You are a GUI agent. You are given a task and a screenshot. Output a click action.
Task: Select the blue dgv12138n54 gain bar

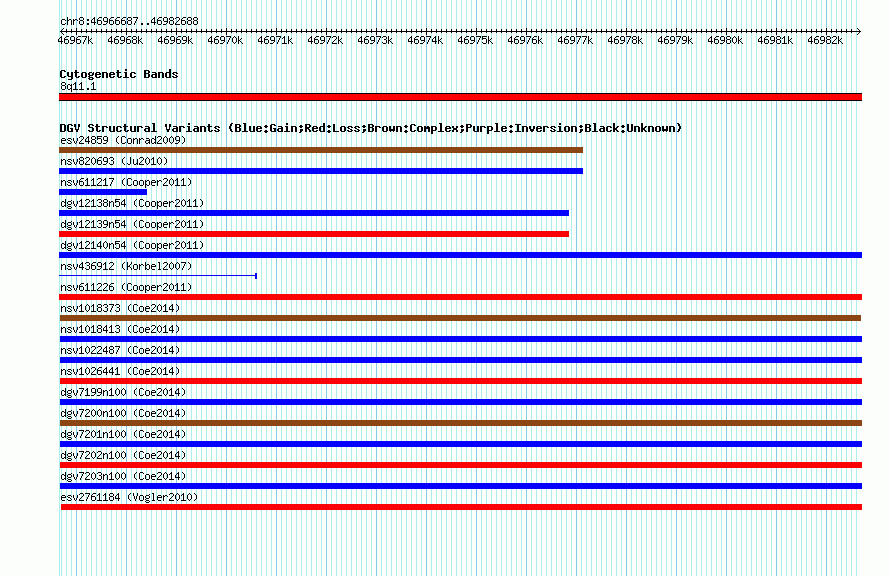pyautogui.click(x=314, y=213)
